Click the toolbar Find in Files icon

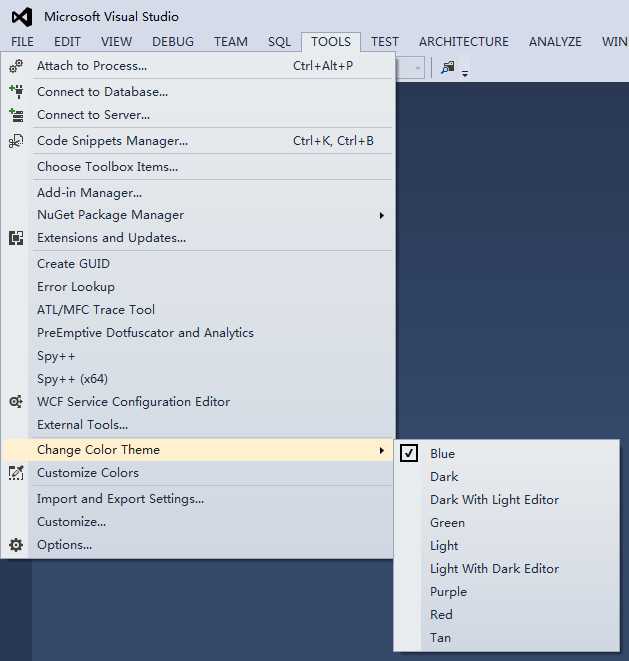click(x=447, y=67)
